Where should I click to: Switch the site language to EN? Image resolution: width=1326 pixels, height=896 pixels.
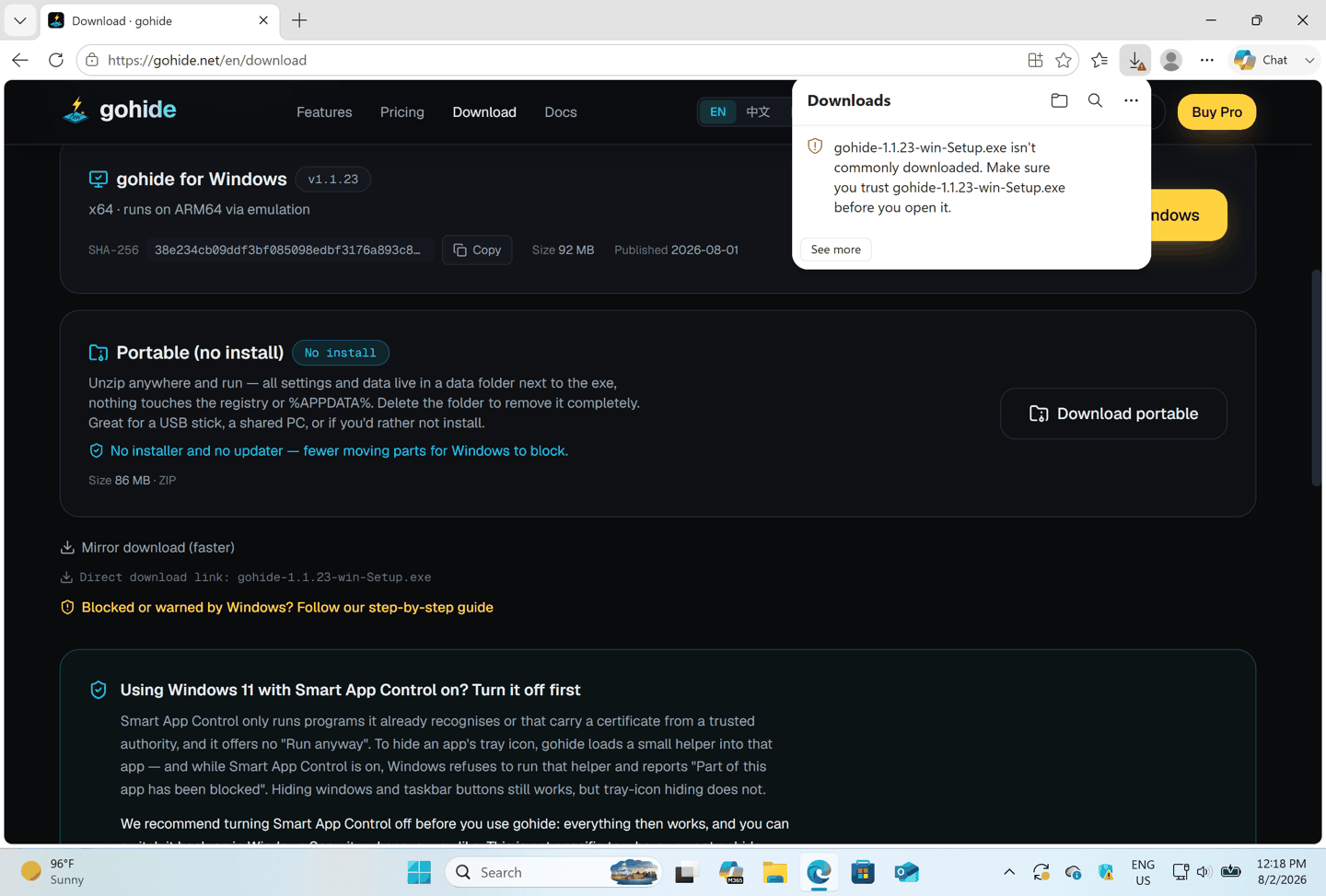point(718,112)
